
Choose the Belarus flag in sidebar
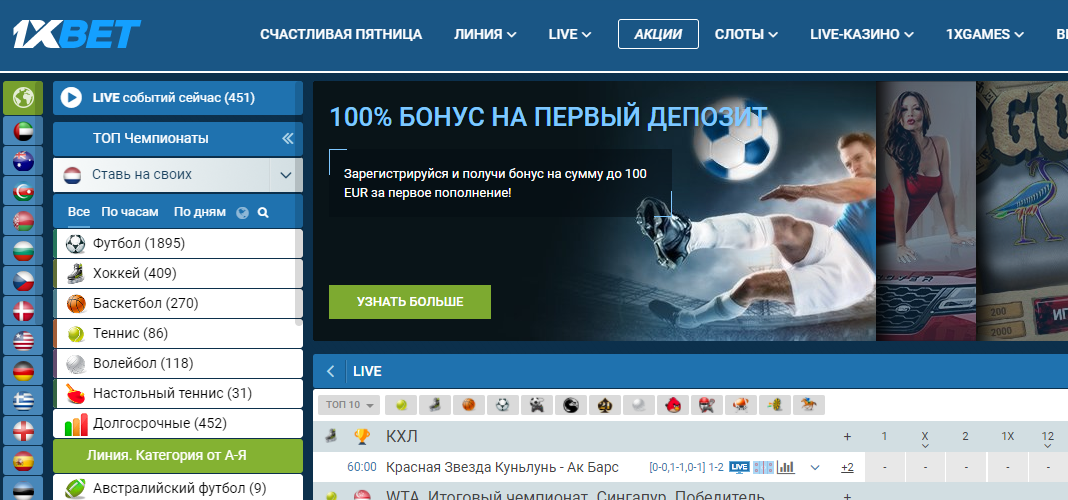point(23,221)
